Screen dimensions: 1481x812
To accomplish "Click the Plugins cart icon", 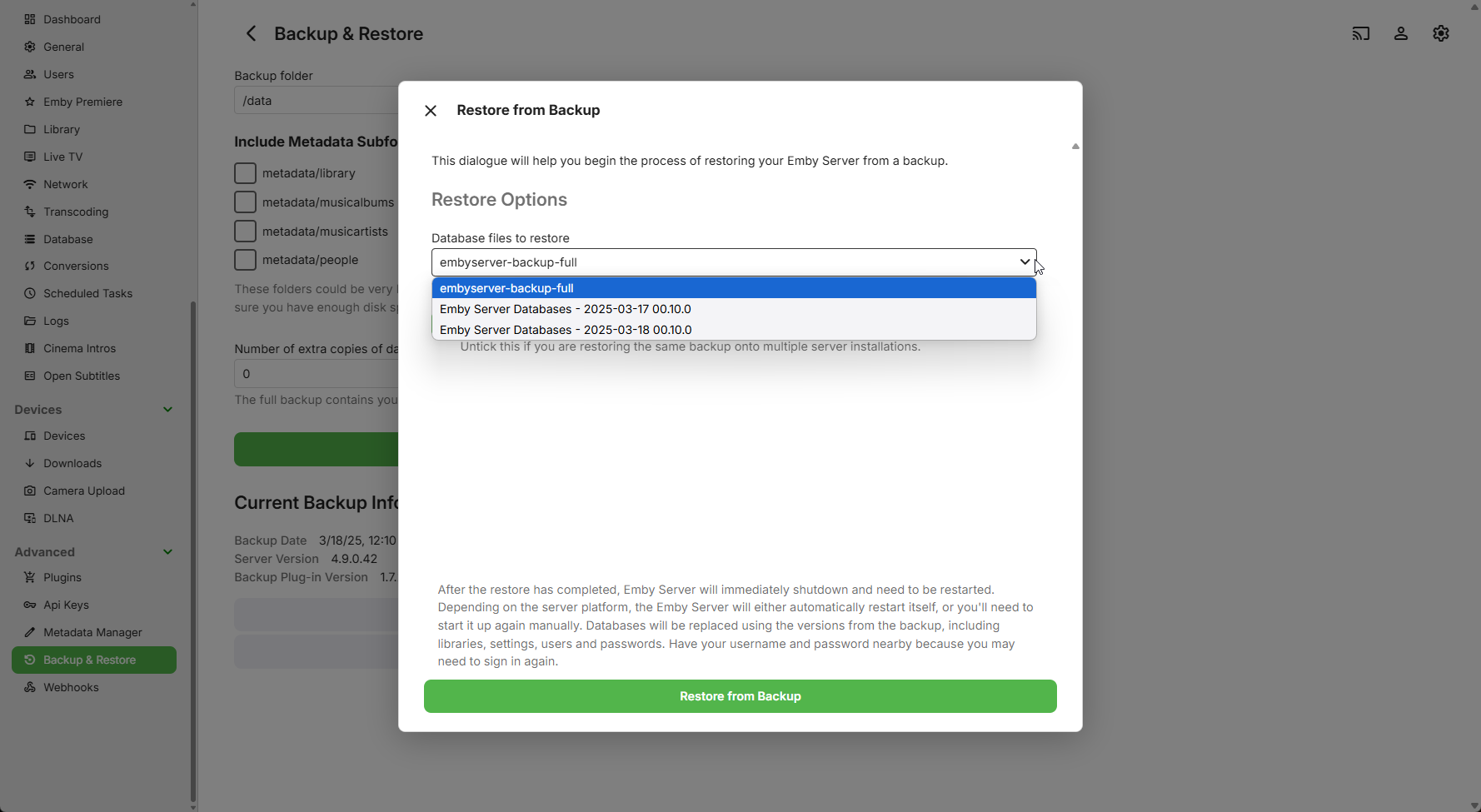I will (30, 577).
